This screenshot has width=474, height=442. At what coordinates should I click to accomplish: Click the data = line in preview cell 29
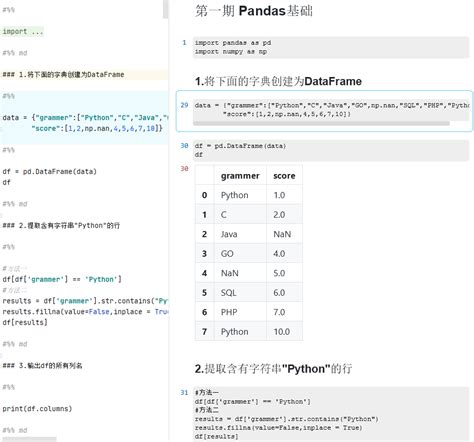[x=332, y=105]
